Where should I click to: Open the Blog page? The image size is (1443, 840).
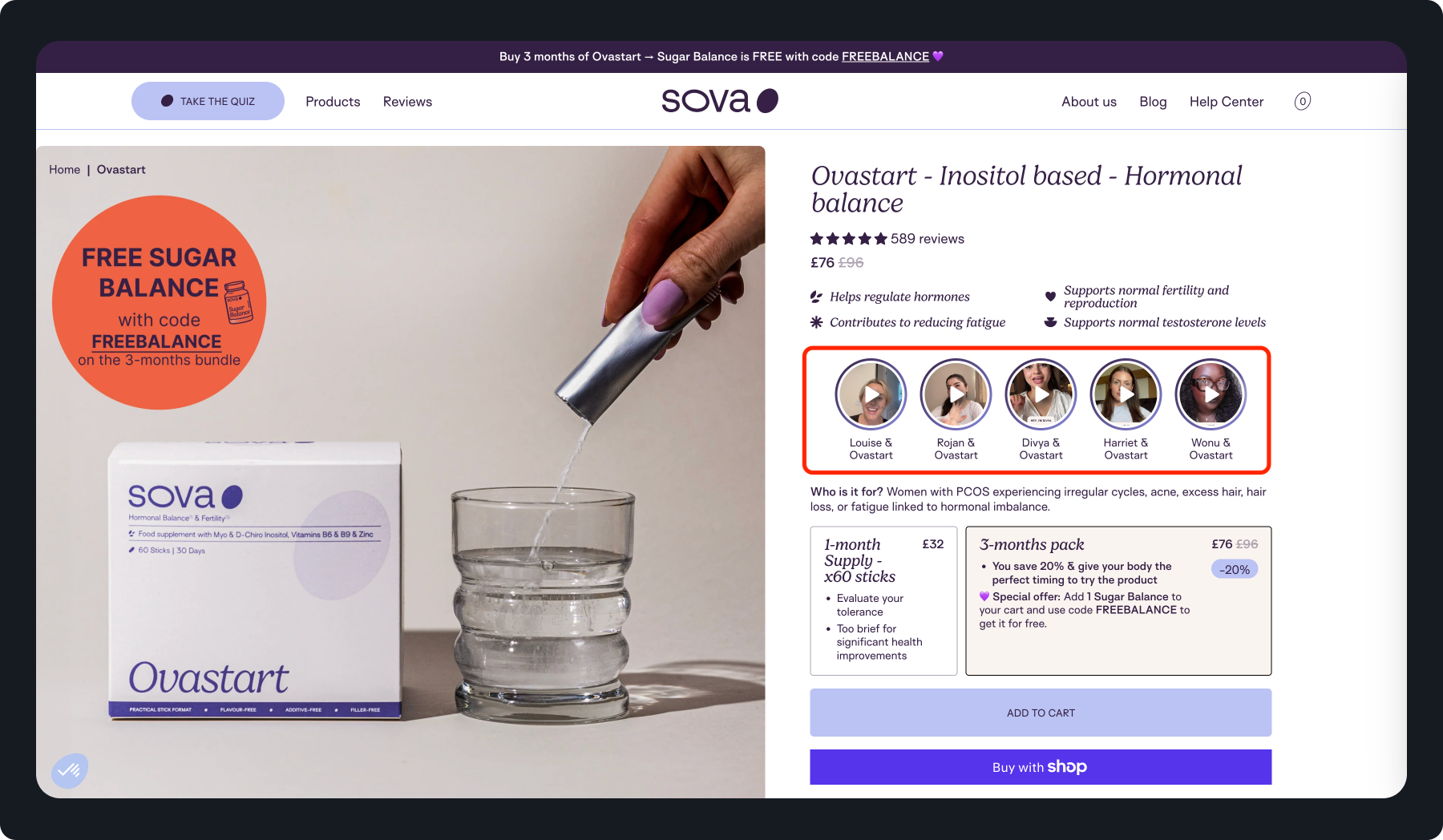(x=1153, y=102)
